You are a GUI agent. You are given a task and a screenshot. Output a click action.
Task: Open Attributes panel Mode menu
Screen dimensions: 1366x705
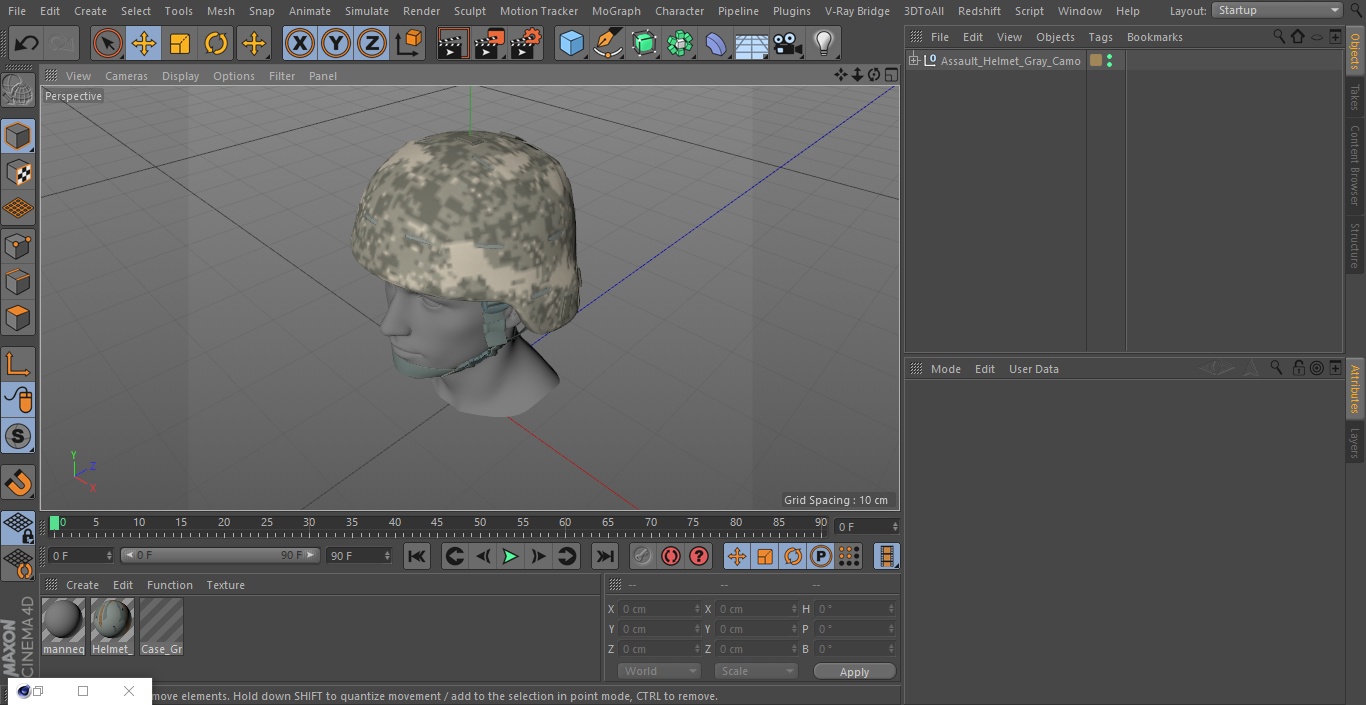(x=945, y=369)
